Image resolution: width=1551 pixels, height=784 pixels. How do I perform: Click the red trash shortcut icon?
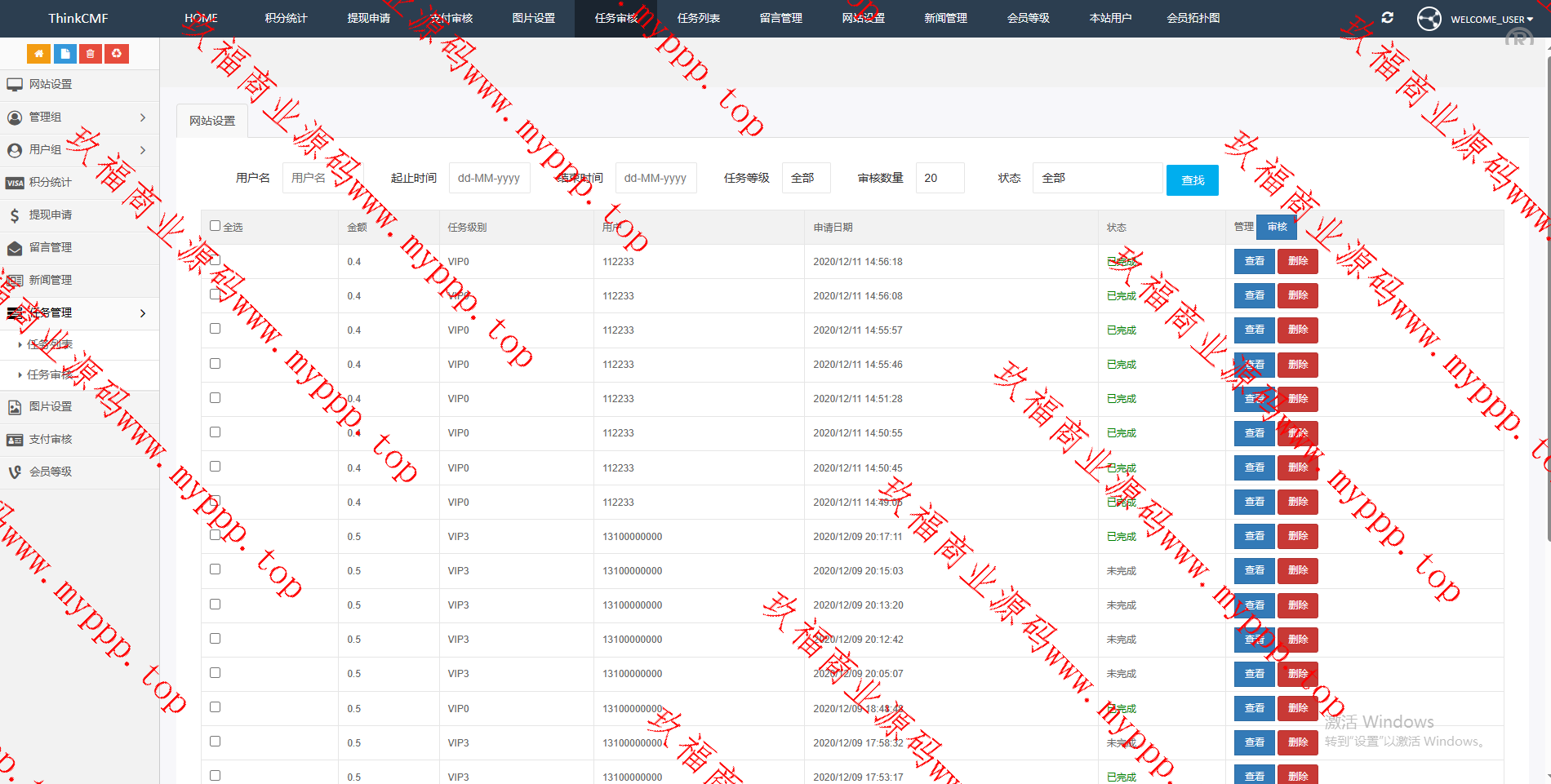point(91,54)
